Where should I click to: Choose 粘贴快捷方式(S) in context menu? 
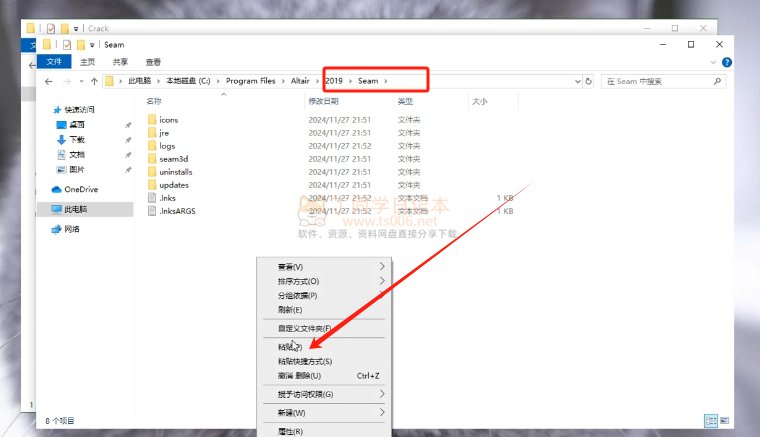coord(324,361)
